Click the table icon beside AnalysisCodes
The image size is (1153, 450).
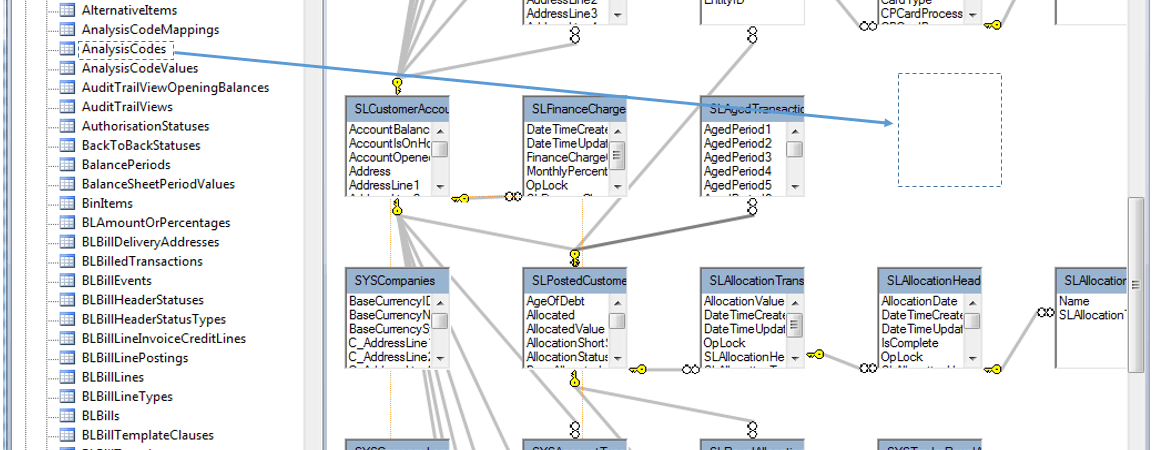[67, 49]
